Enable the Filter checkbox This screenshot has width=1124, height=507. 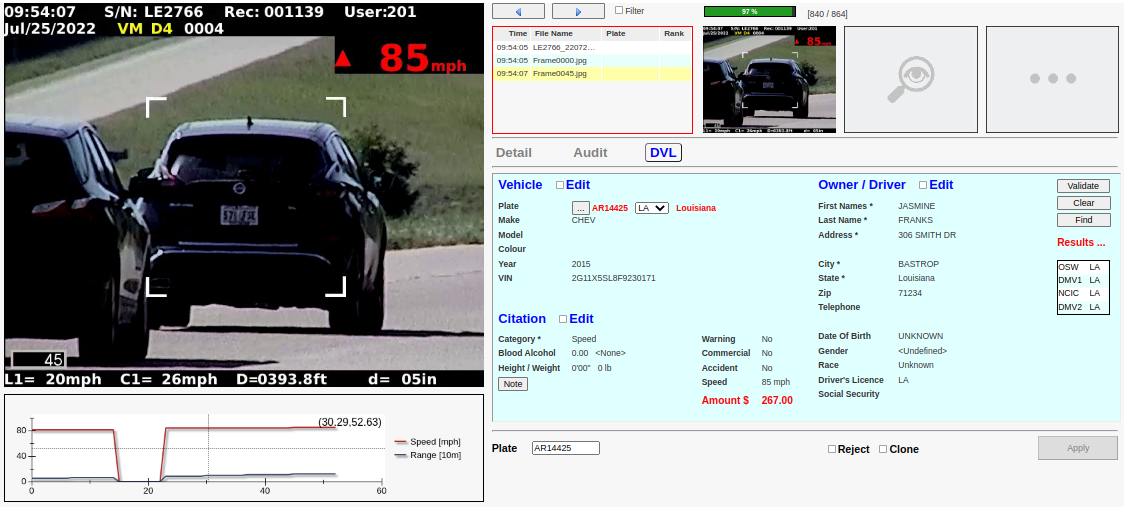619,11
